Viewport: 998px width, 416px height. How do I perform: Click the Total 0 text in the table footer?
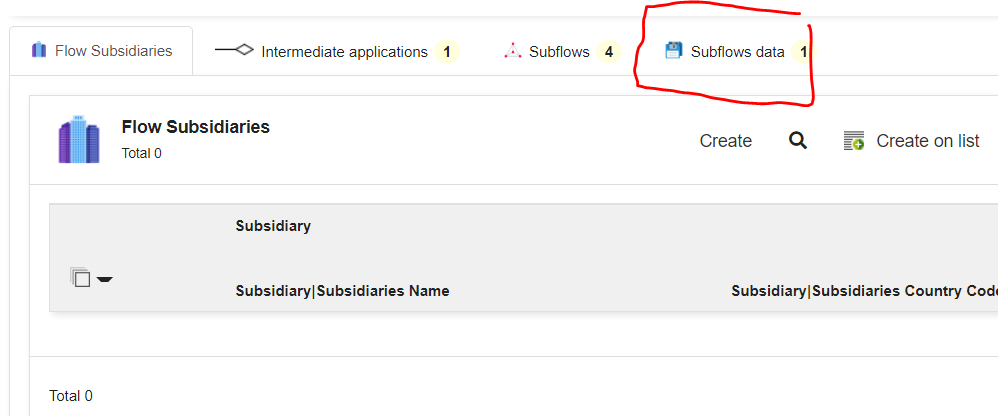pyautogui.click(x=71, y=396)
